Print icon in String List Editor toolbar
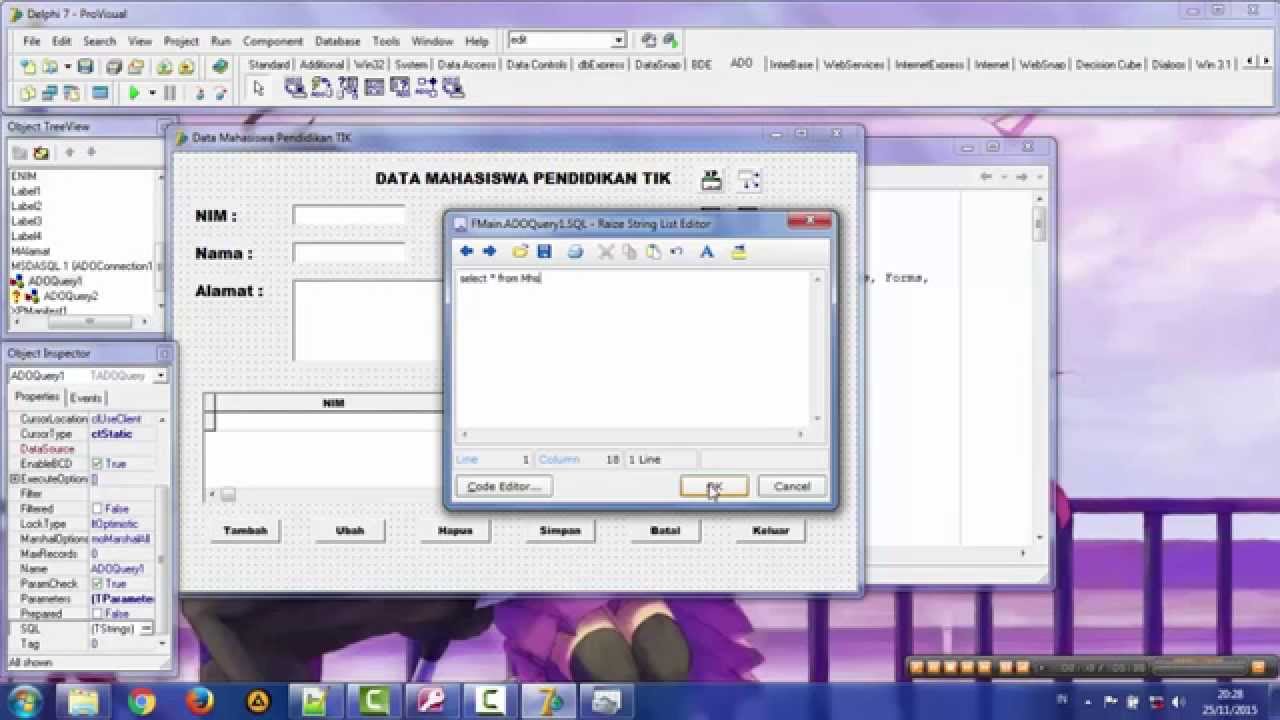 click(x=575, y=252)
